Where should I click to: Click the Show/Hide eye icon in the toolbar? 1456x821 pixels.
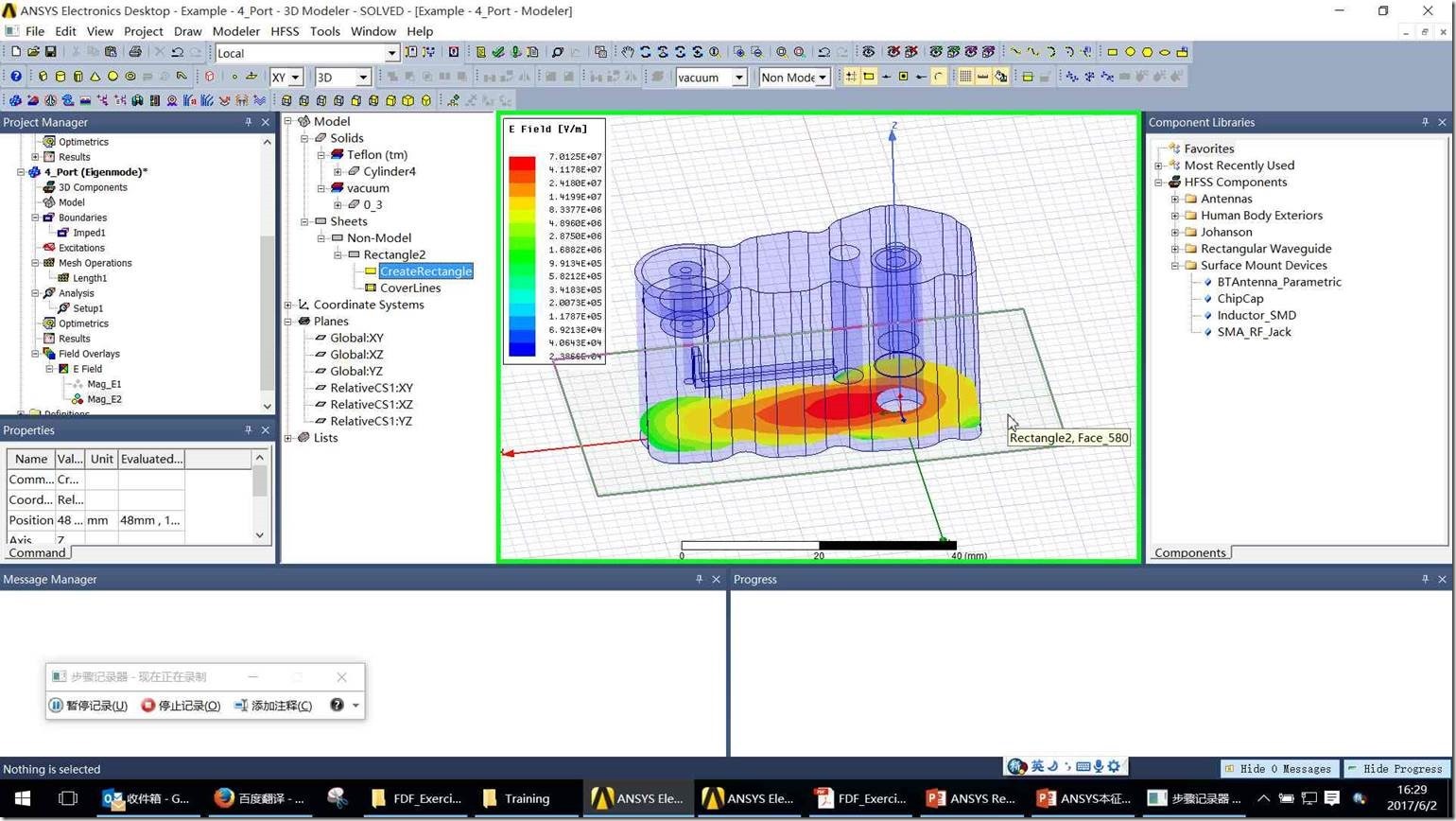pos(868,52)
